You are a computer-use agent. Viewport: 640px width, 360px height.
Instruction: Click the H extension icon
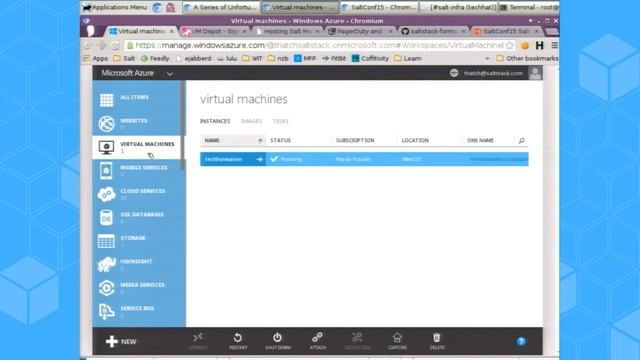540,45
